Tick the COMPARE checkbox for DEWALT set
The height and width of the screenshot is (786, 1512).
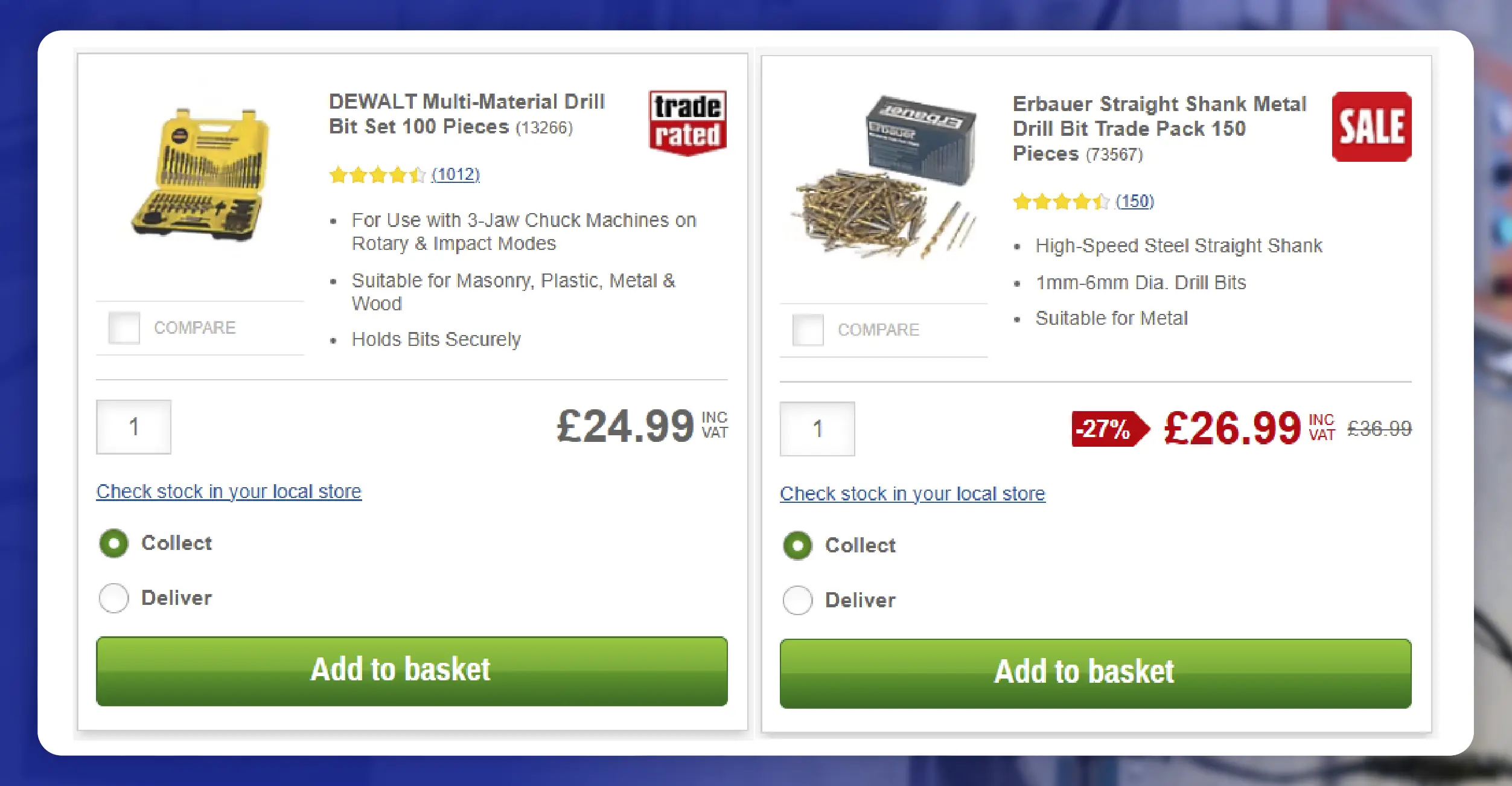(124, 328)
